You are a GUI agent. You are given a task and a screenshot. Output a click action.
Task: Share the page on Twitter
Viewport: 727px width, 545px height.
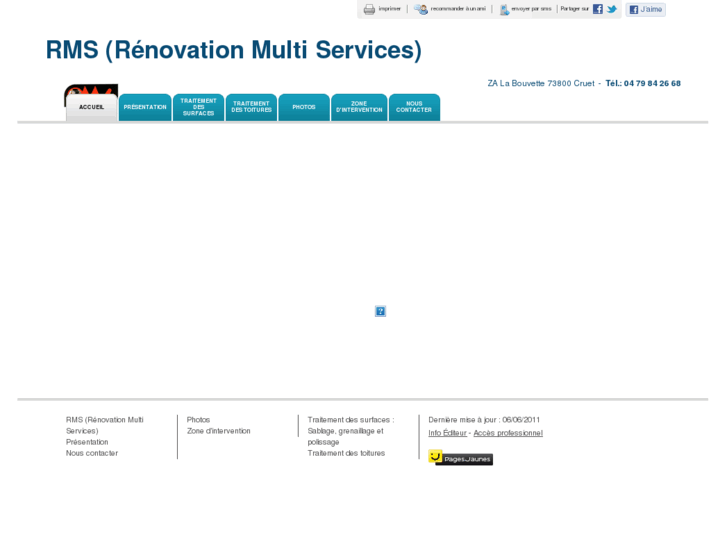click(612, 9)
